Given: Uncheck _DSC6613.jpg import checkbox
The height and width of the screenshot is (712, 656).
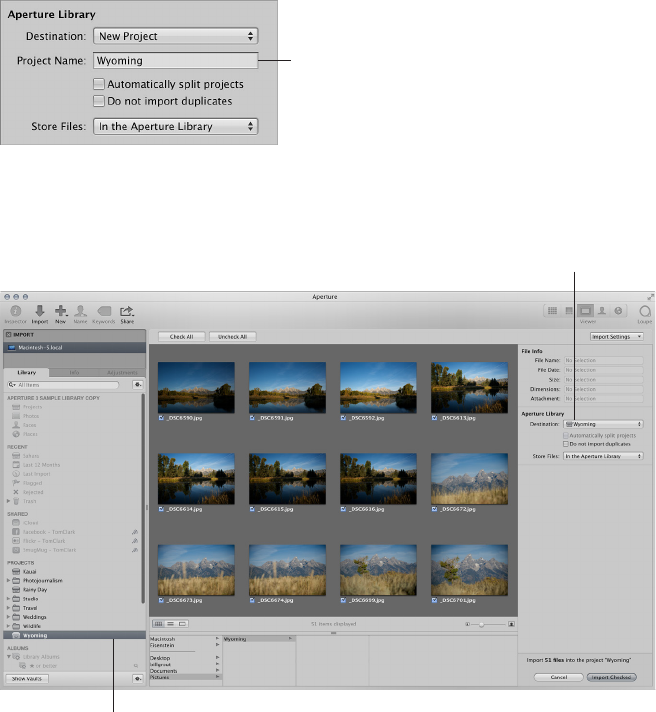Looking at the screenshot, I should 434,418.
